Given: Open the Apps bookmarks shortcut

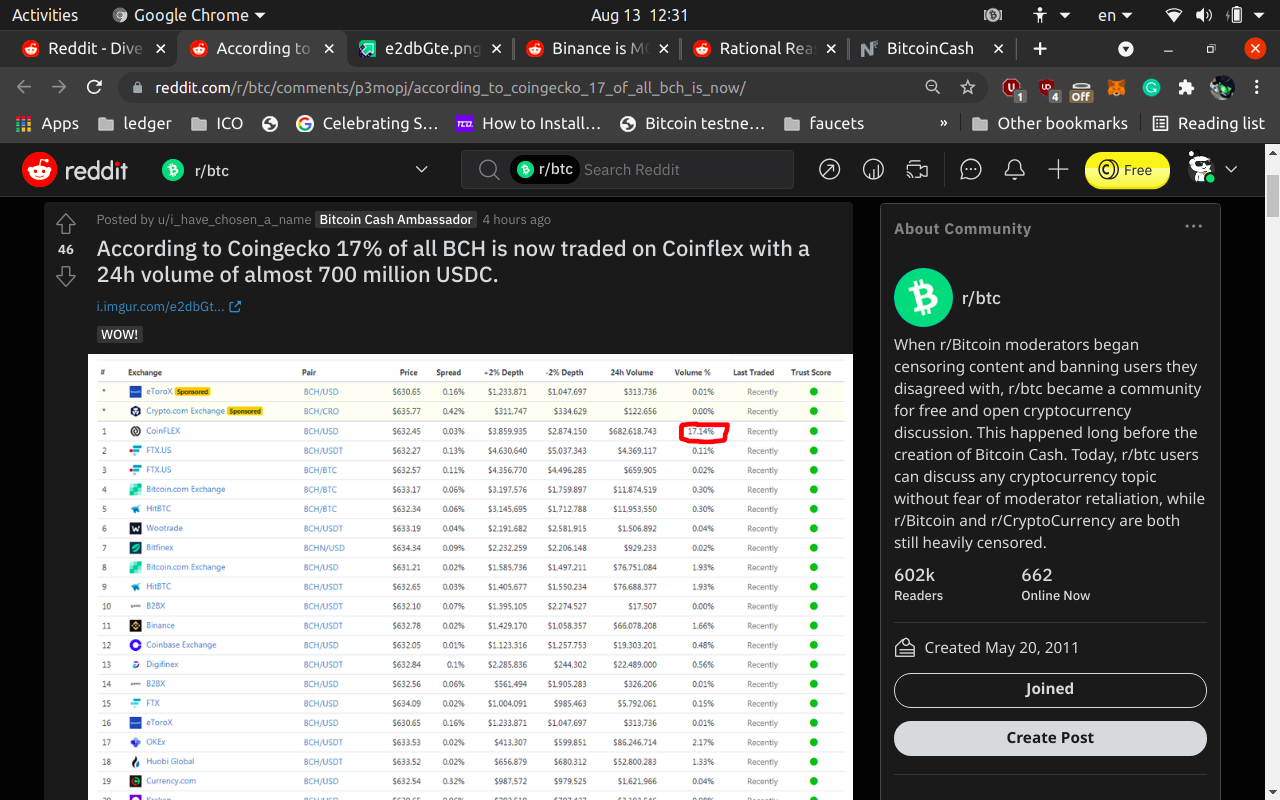Looking at the screenshot, I should click(x=46, y=123).
